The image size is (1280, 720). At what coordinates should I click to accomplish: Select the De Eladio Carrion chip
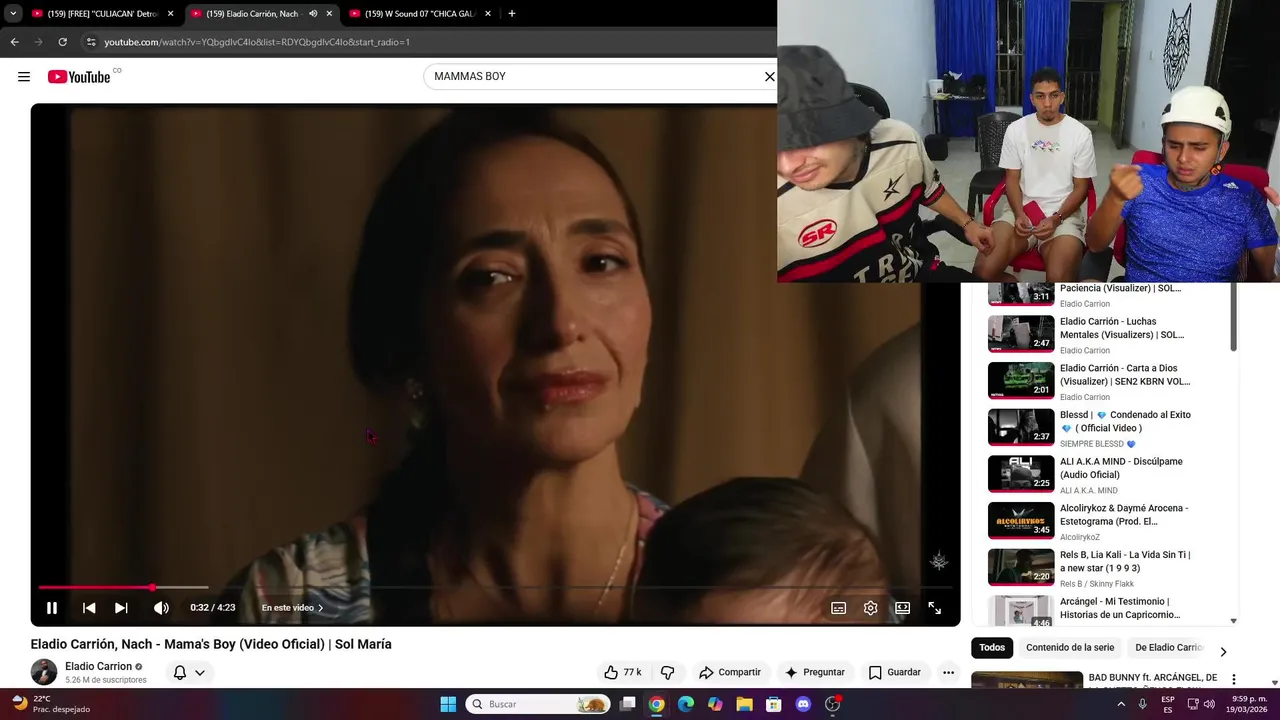[1168, 648]
